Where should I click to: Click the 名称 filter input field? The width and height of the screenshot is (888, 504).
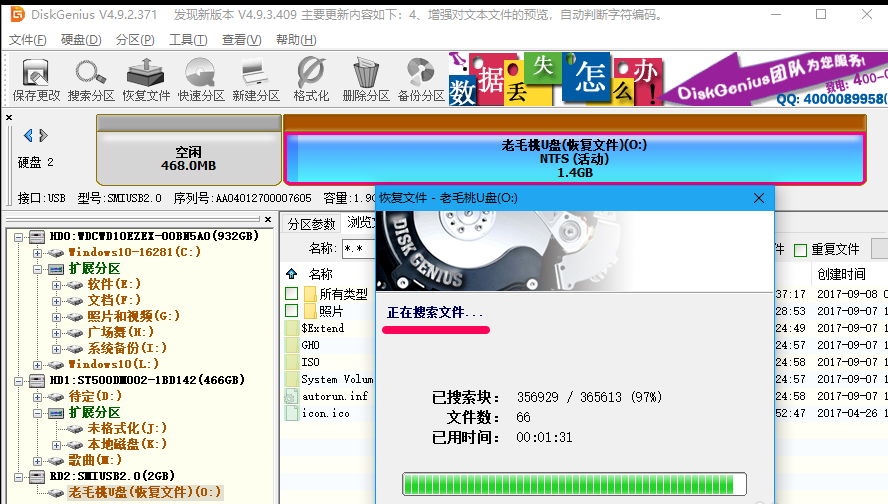(x=359, y=249)
